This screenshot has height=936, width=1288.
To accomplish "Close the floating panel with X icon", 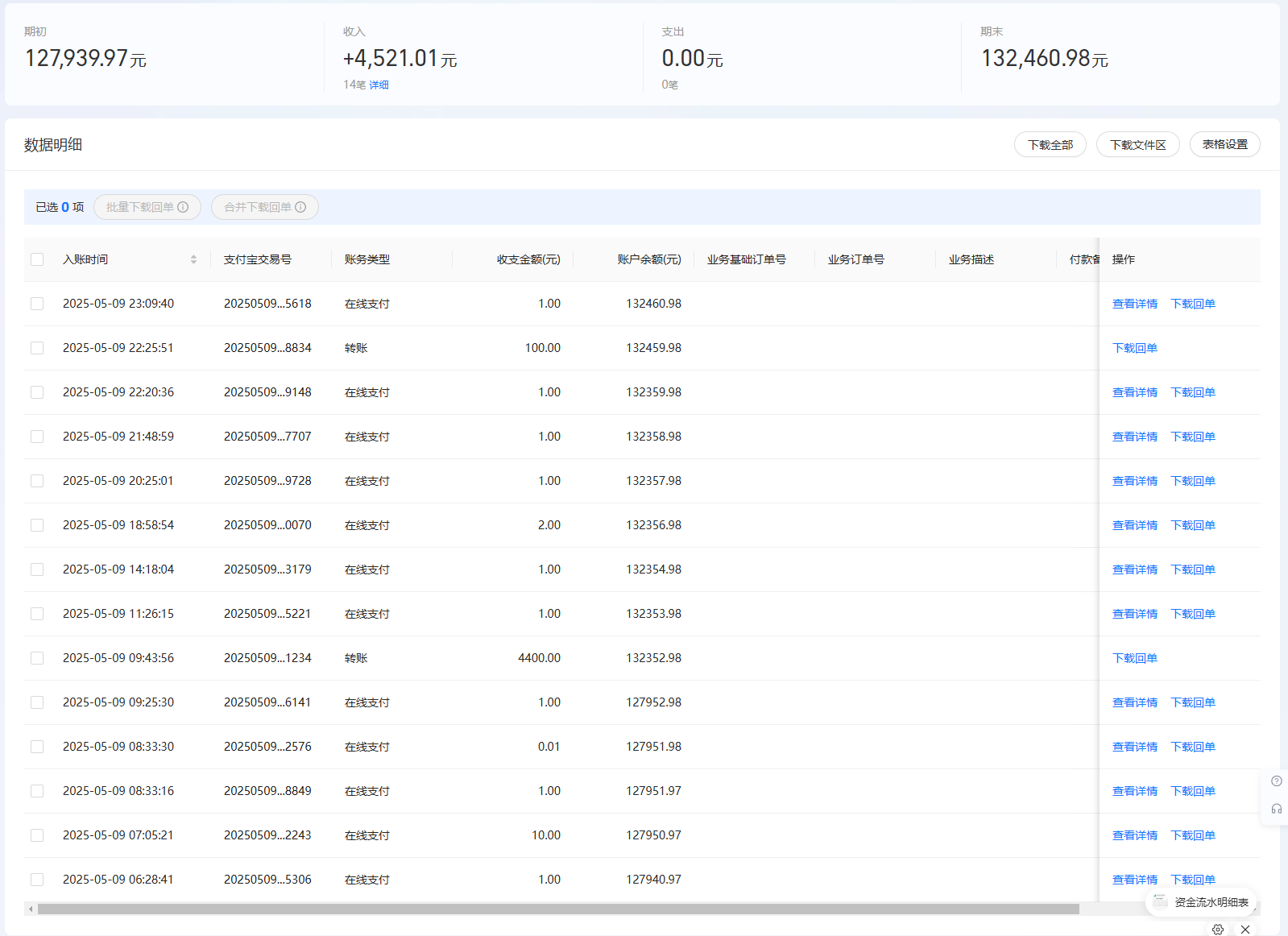I will [x=1245, y=929].
